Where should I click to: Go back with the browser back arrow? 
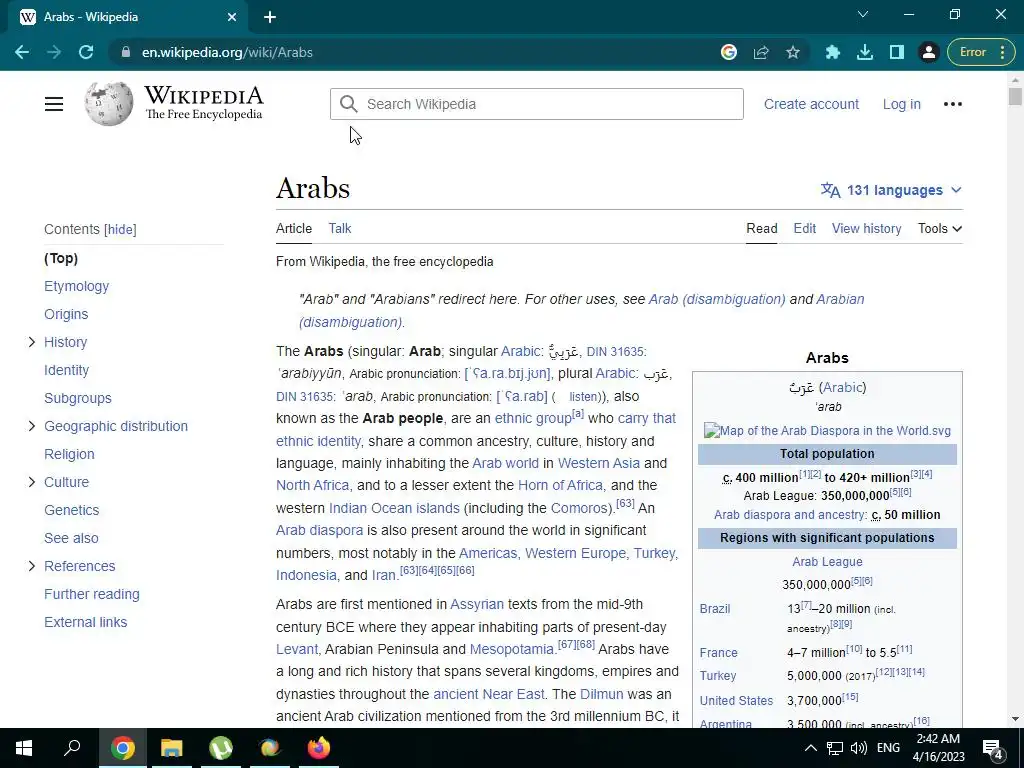[x=22, y=52]
